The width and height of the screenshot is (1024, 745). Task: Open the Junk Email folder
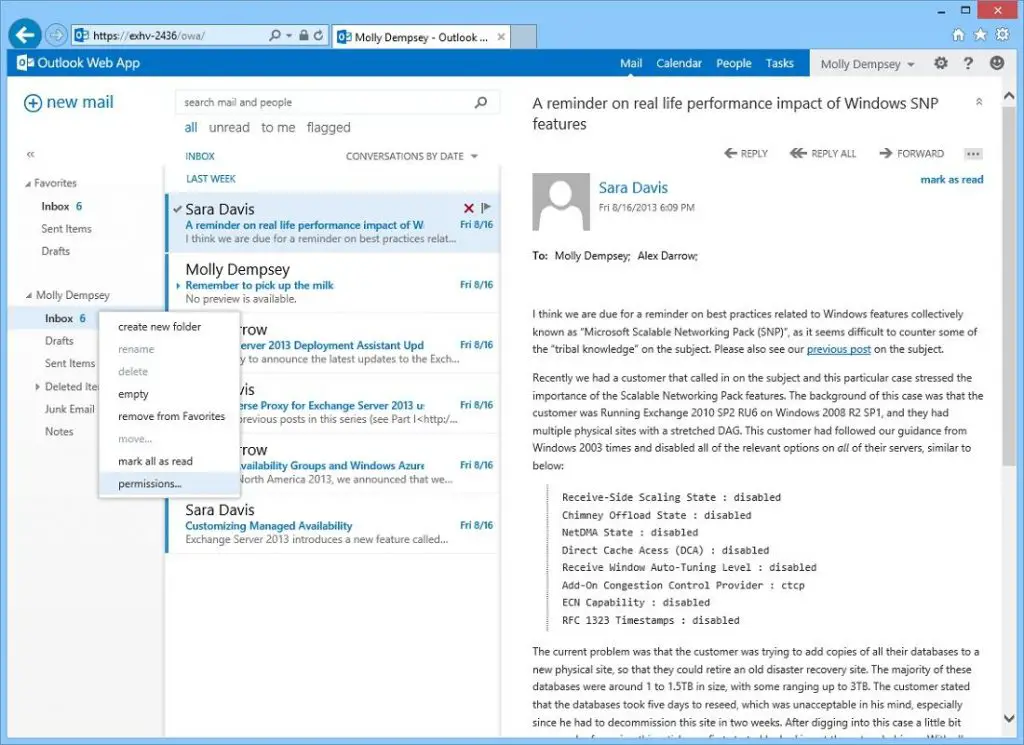69,409
